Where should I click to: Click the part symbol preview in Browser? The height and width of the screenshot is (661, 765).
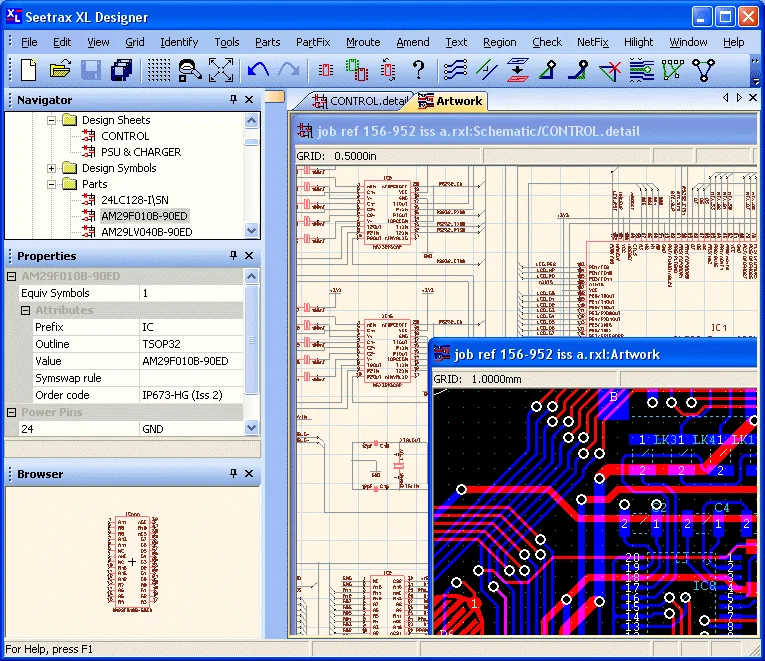coord(133,562)
